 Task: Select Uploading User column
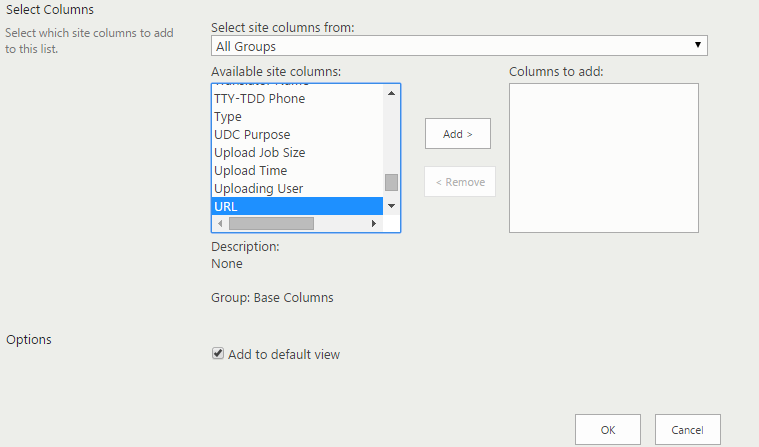(259, 189)
